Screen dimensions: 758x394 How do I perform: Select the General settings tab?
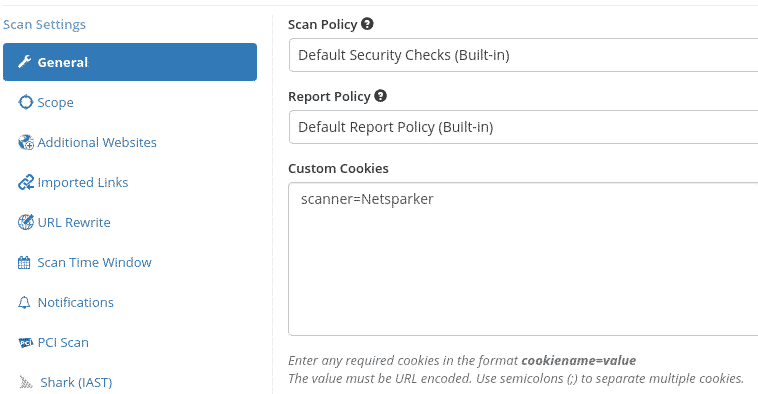coord(130,62)
